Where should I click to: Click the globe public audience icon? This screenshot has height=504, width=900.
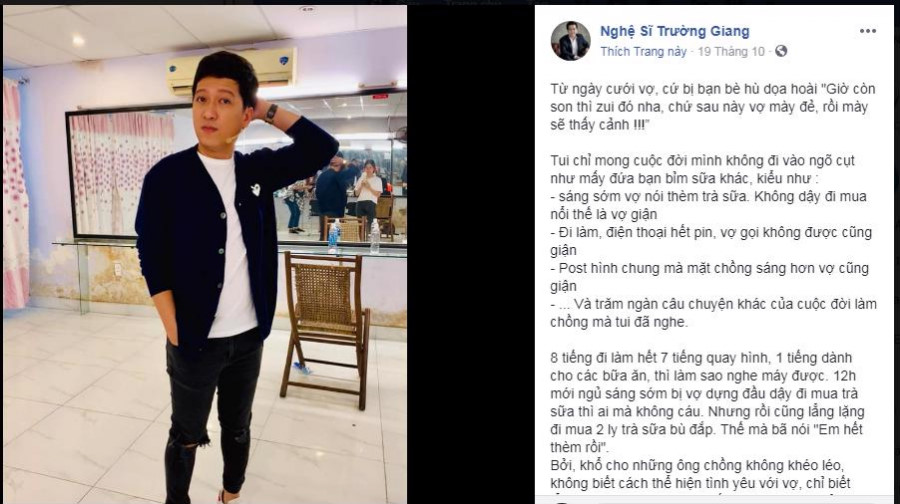[781, 51]
